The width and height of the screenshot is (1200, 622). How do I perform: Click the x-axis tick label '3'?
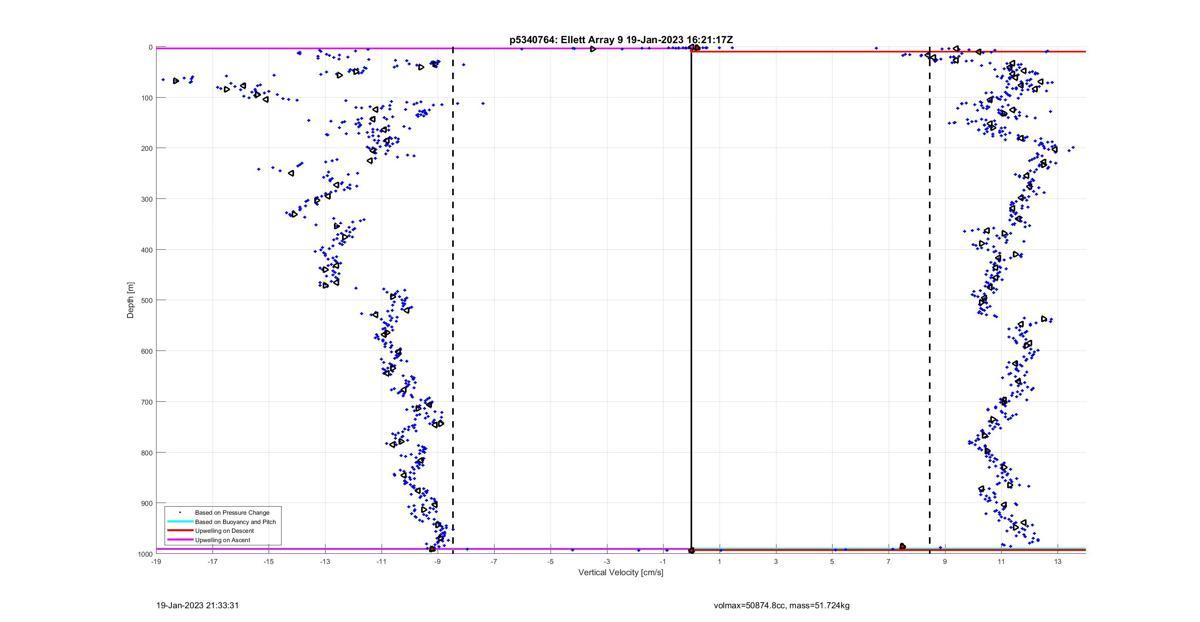(776, 561)
